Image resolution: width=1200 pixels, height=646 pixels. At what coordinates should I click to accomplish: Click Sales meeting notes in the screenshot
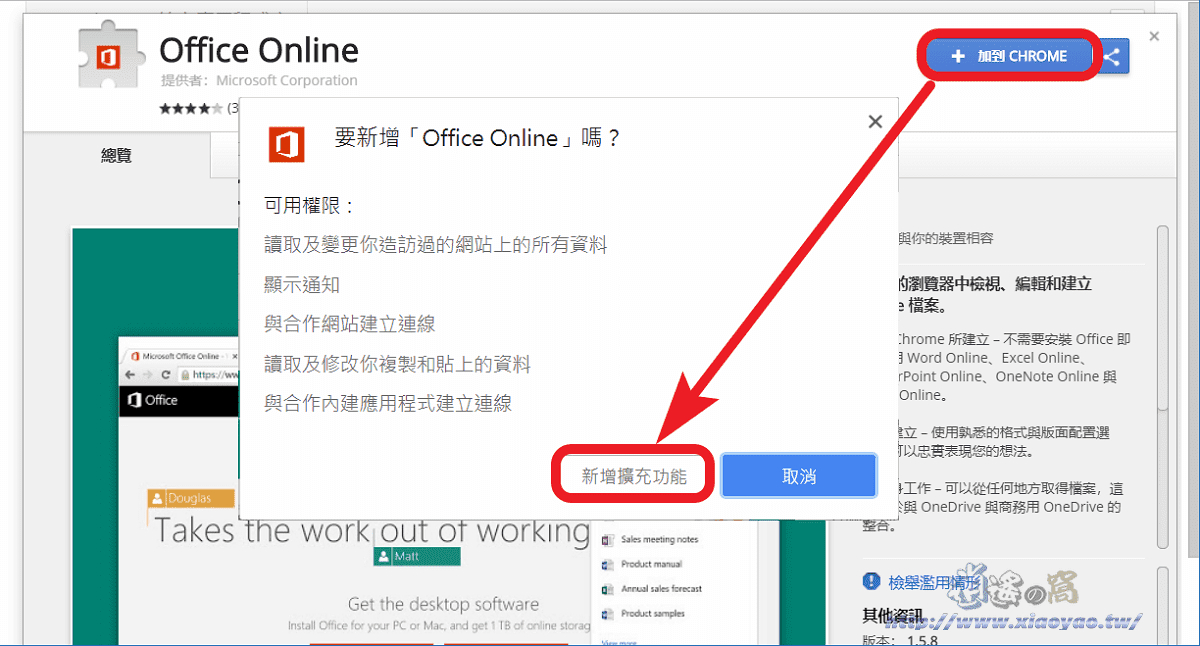[659, 539]
